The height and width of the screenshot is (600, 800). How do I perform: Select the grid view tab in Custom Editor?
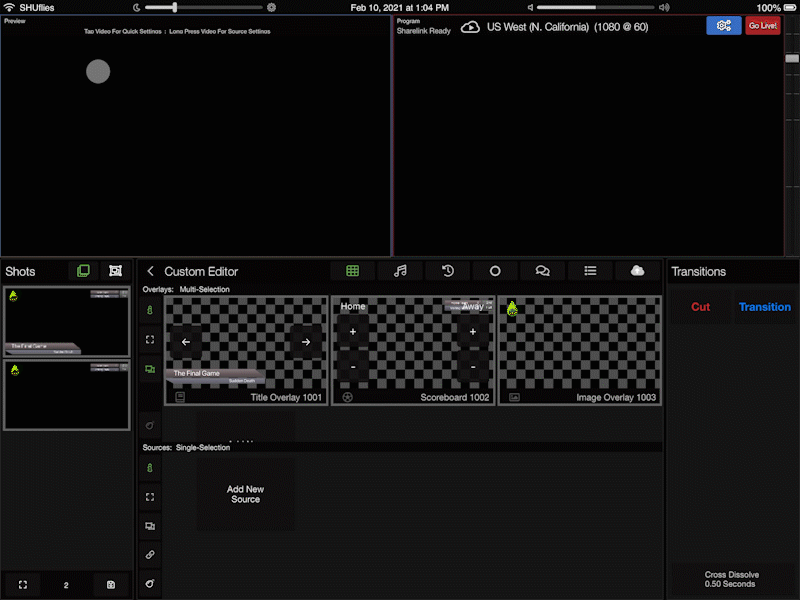353,271
